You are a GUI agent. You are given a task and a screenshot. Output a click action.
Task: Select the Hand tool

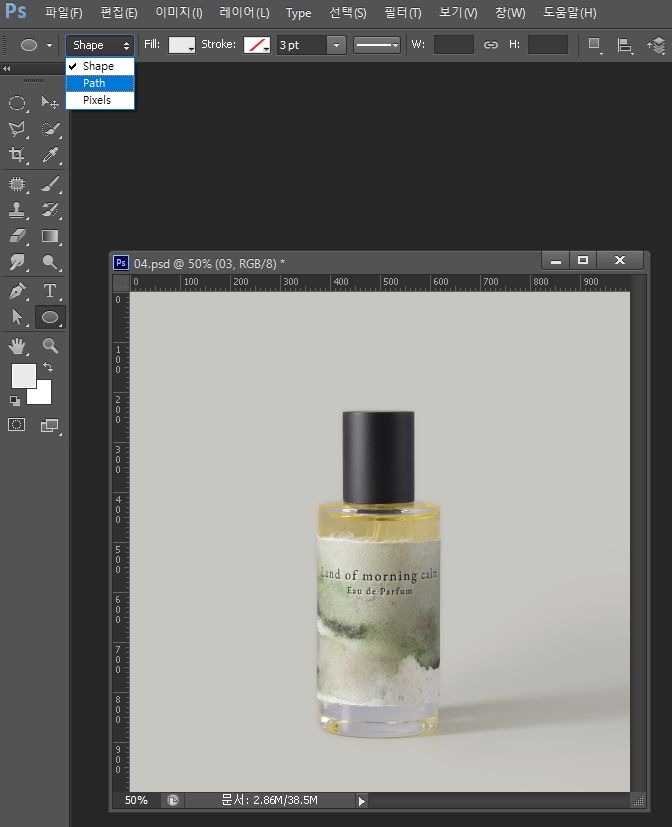17,346
